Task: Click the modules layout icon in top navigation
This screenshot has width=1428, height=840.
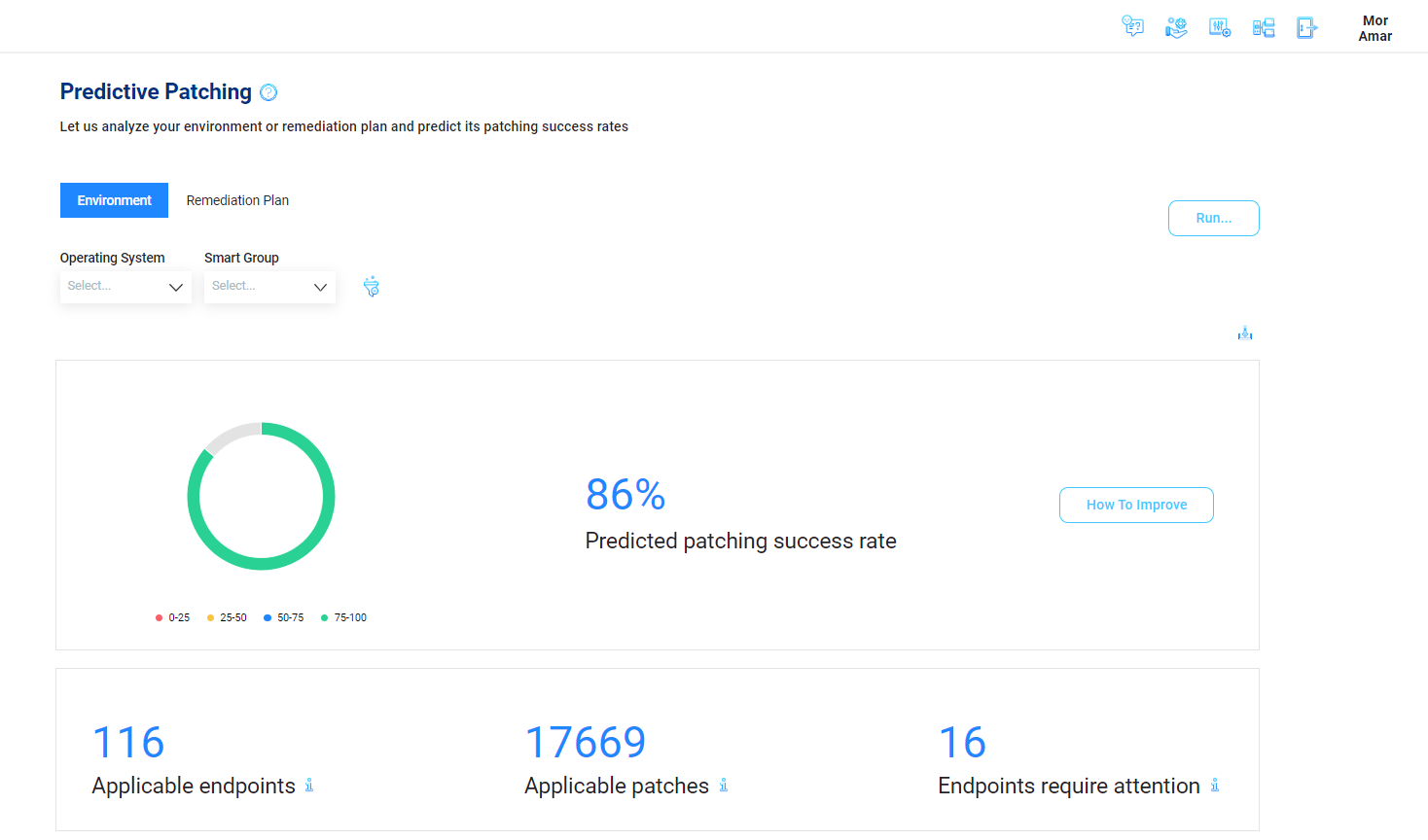Action: click(x=1264, y=26)
